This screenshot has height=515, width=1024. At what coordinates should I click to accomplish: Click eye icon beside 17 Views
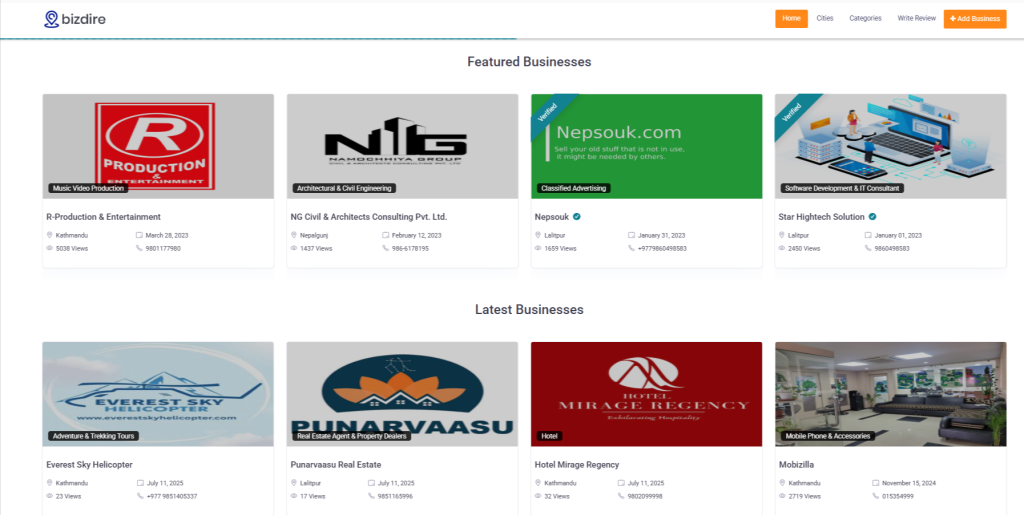294,497
